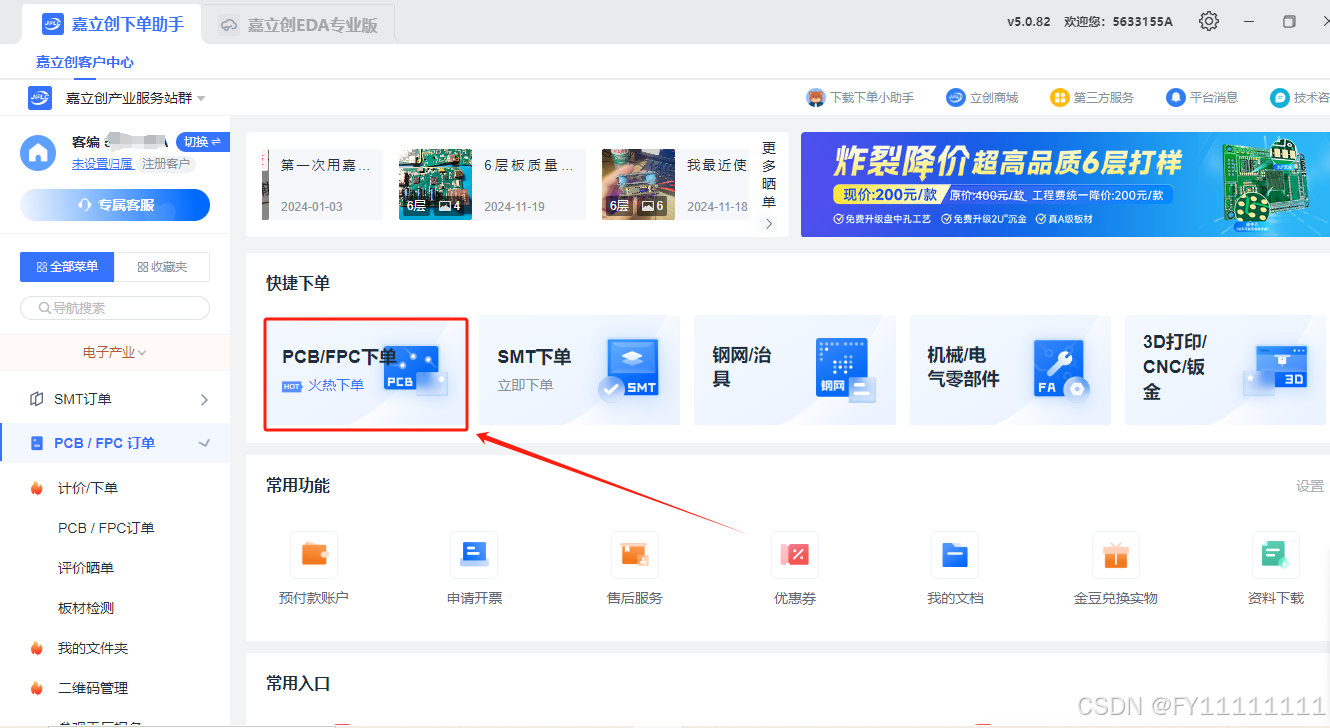Viewport: 1330px width, 728px height.
Task: Open the 金豆兑换实物 gift icon
Action: tap(1116, 555)
